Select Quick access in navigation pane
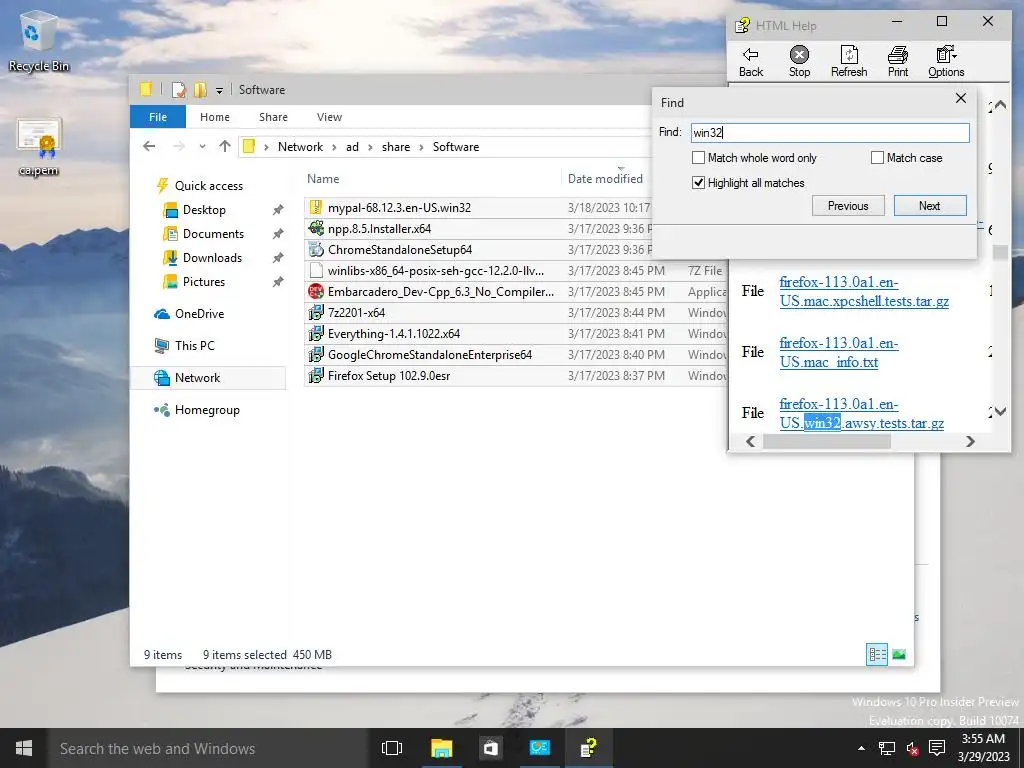The image size is (1024, 768). tap(208, 185)
